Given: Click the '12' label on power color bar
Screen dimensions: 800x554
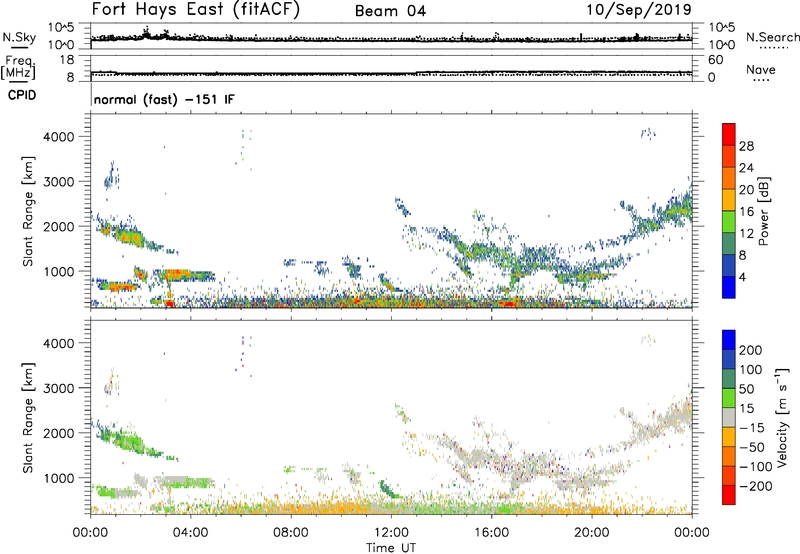Looking at the screenshot, I should [x=746, y=234].
